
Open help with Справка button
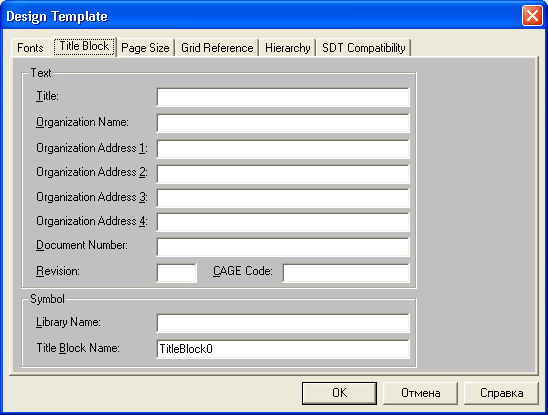tap(501, 393)
